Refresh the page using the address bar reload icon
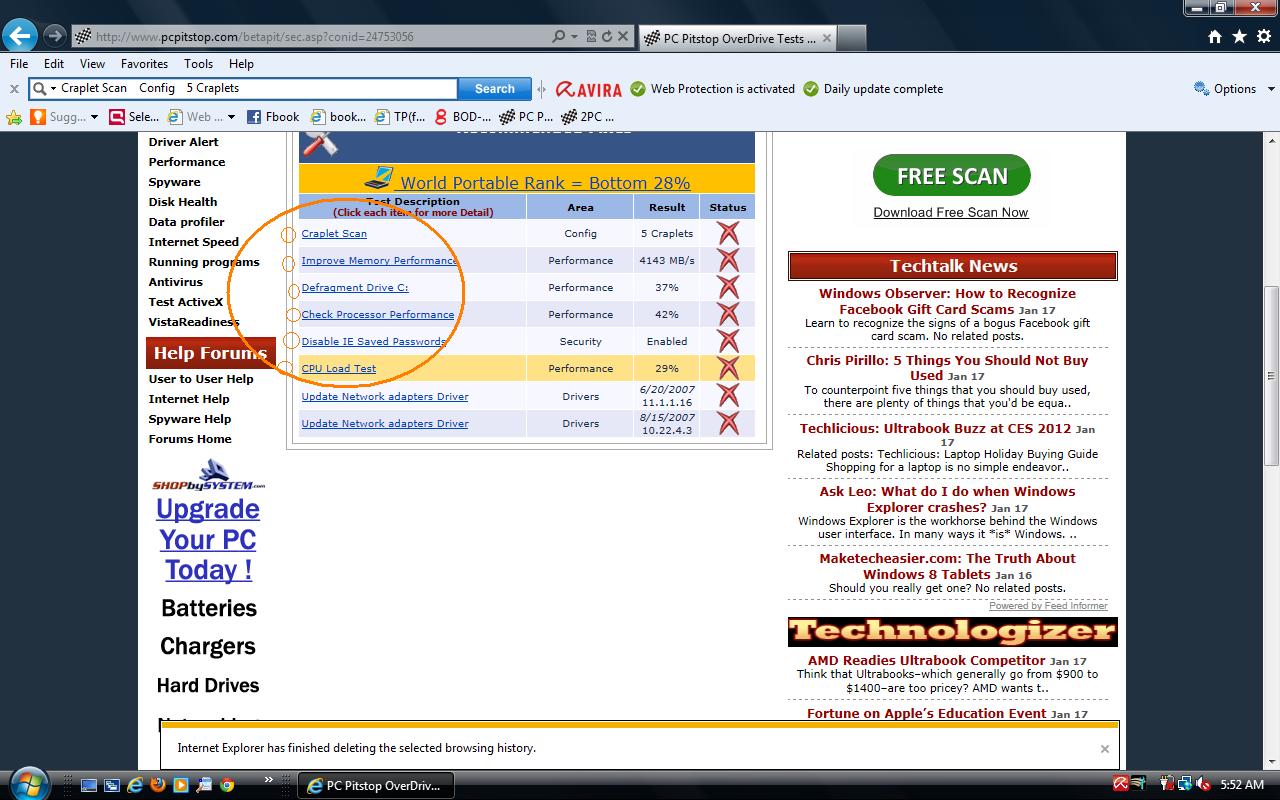This screenshot has height=800, width=1280. point(606,36)
